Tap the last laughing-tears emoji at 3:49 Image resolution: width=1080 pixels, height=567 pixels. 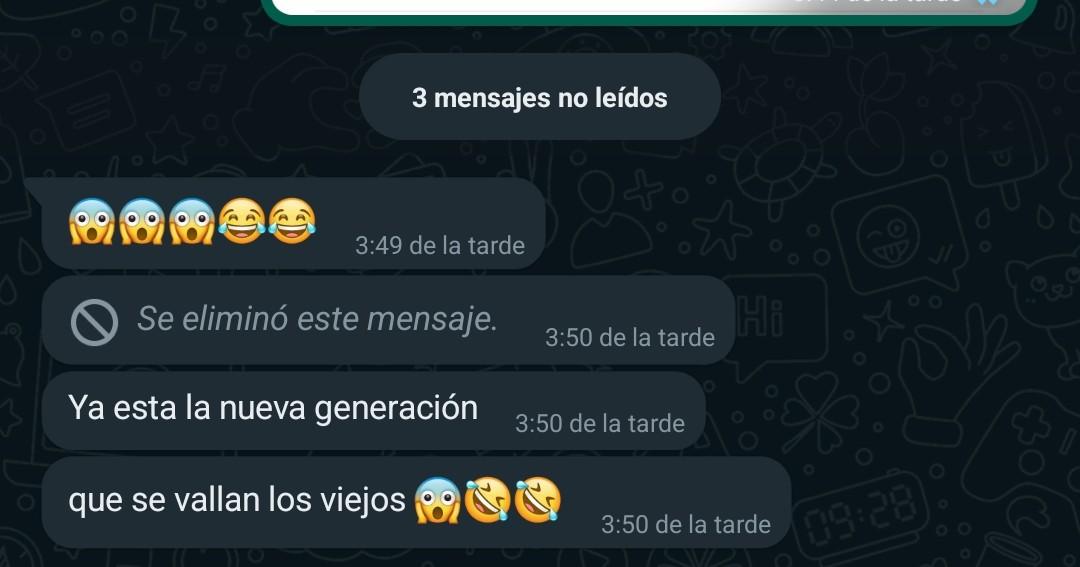coord(292,222)
